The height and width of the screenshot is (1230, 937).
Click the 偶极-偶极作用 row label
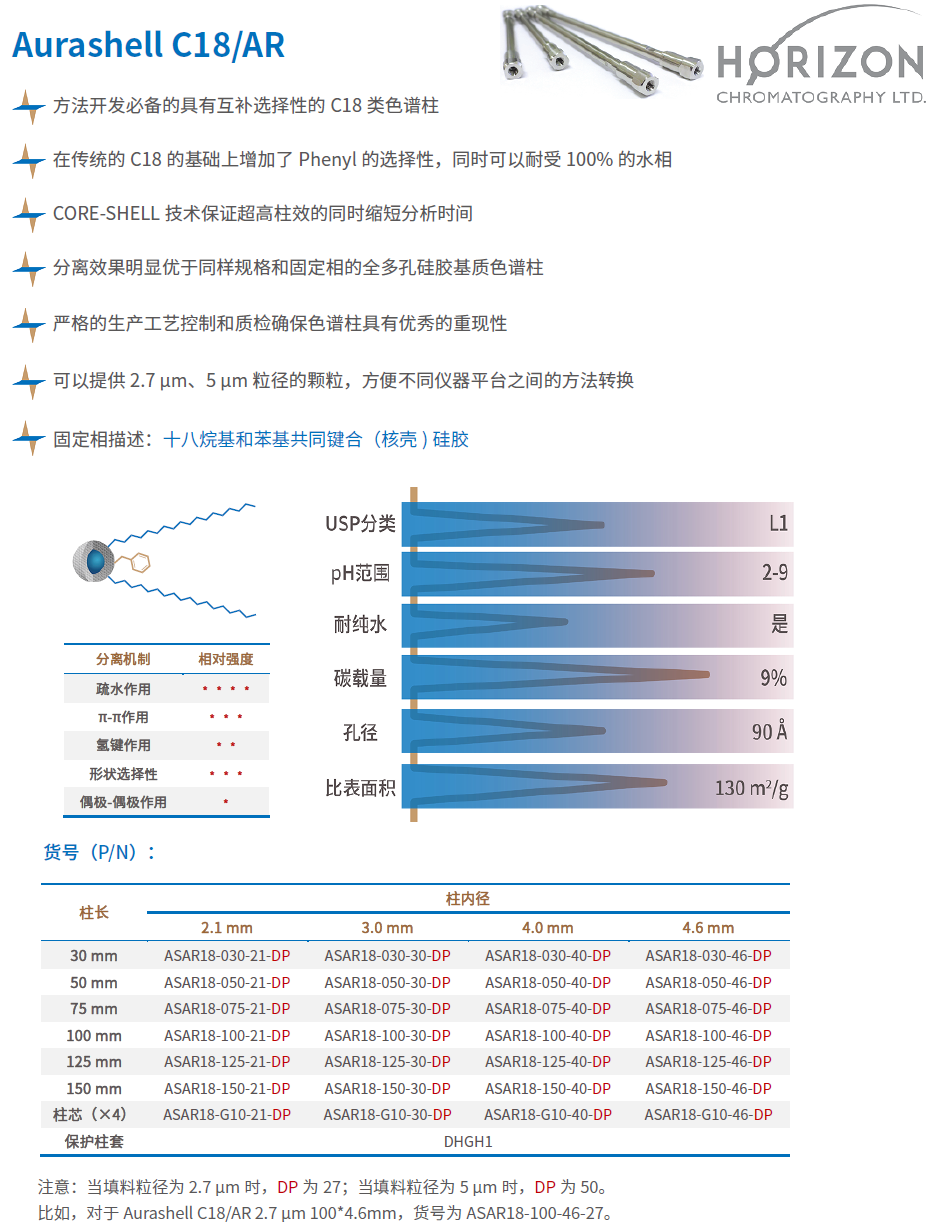(123, 801)
